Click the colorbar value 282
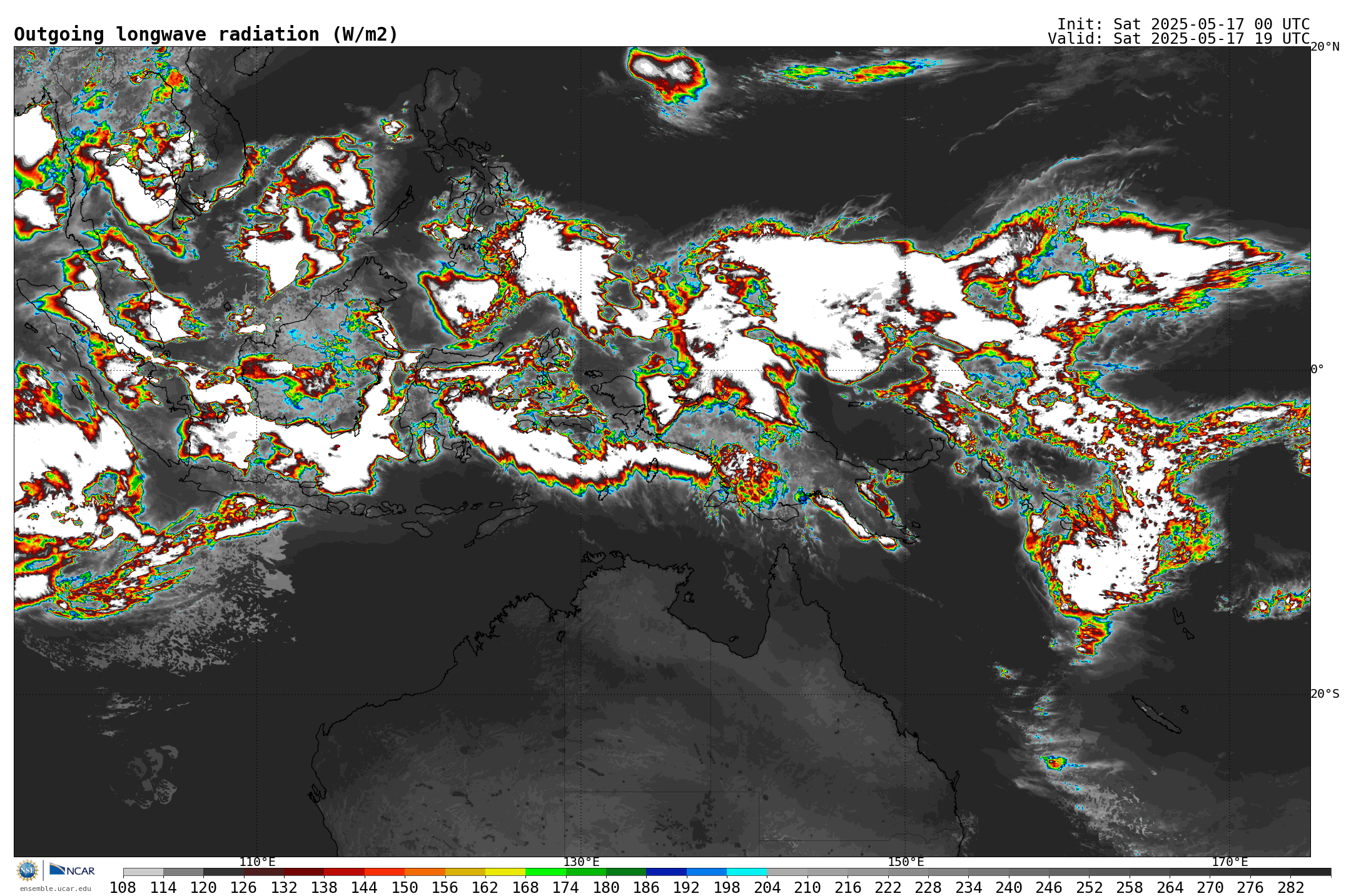Screen dimensions: 1351x896 pos(1290,888)
